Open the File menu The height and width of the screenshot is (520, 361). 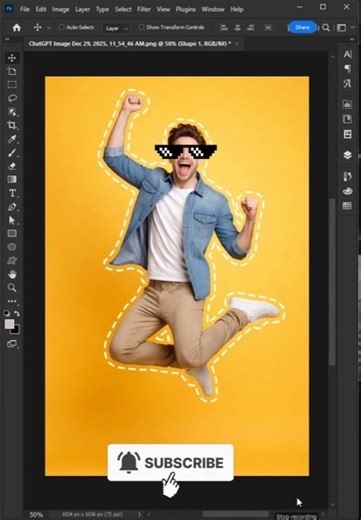coord(25,9)
